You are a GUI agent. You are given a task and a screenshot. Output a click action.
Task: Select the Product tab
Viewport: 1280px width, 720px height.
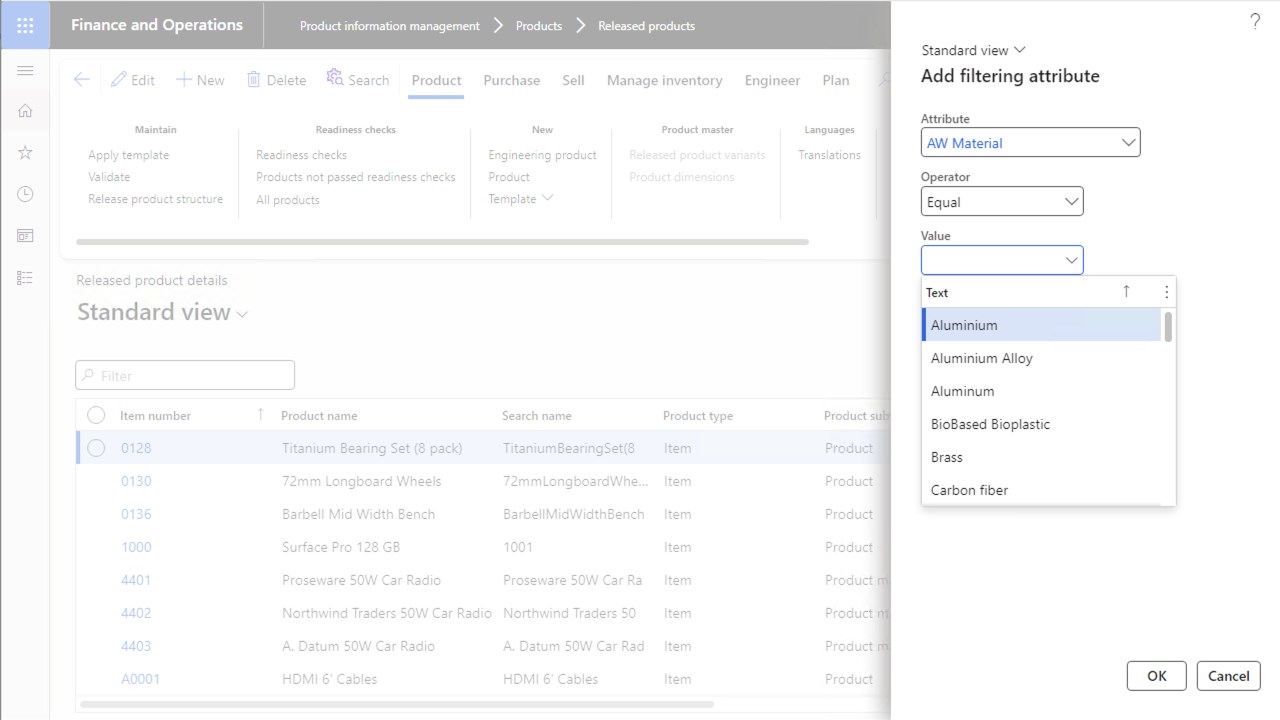(437, 80)
